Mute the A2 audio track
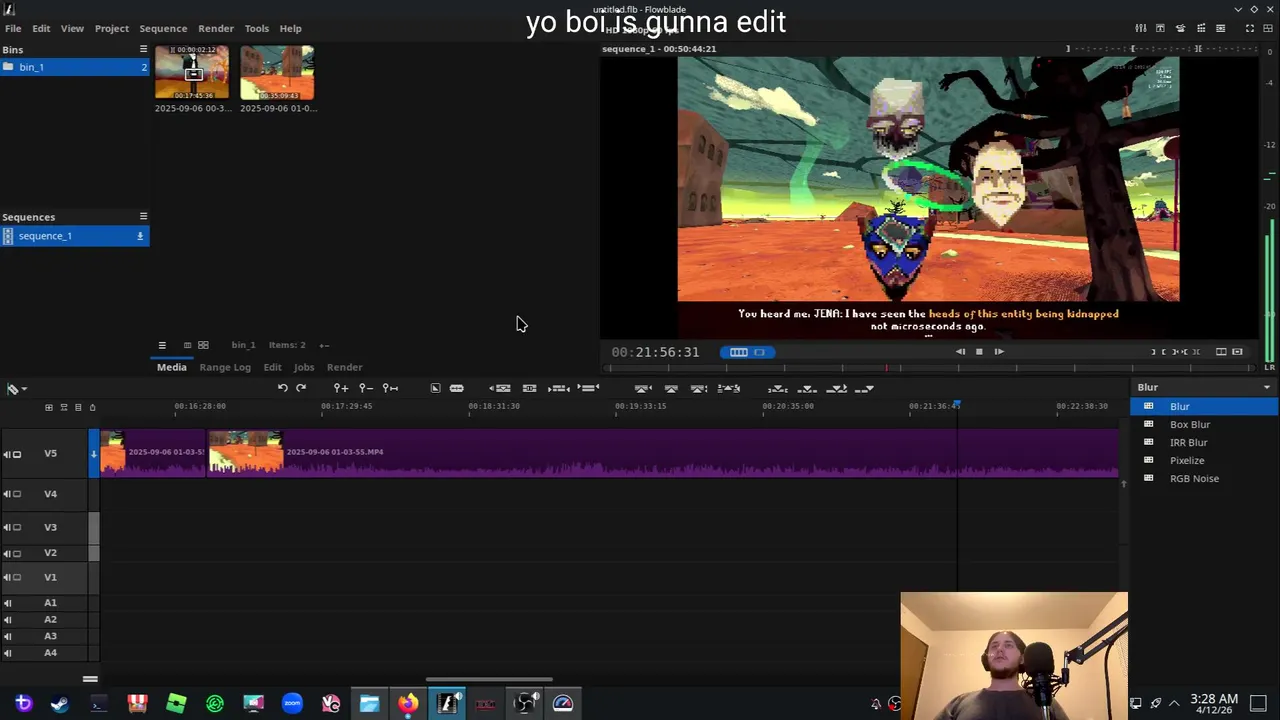 (x=7, y=620)
